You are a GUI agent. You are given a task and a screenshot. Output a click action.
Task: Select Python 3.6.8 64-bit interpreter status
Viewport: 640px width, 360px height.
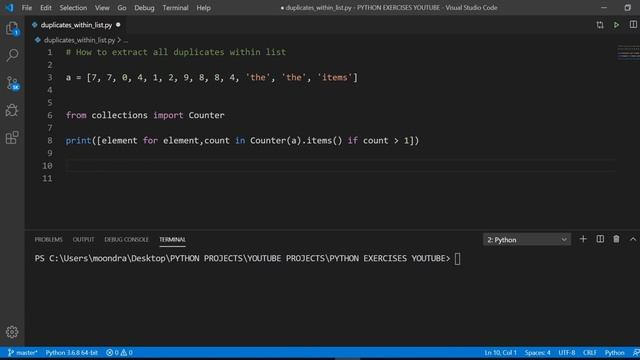click(x=71, y=353)
